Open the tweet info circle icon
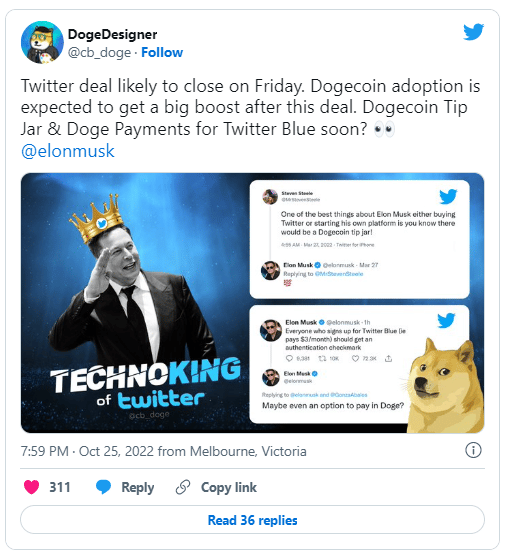Image resolution: width=506 pixels, height=556 pixels. tap(473, 450)
